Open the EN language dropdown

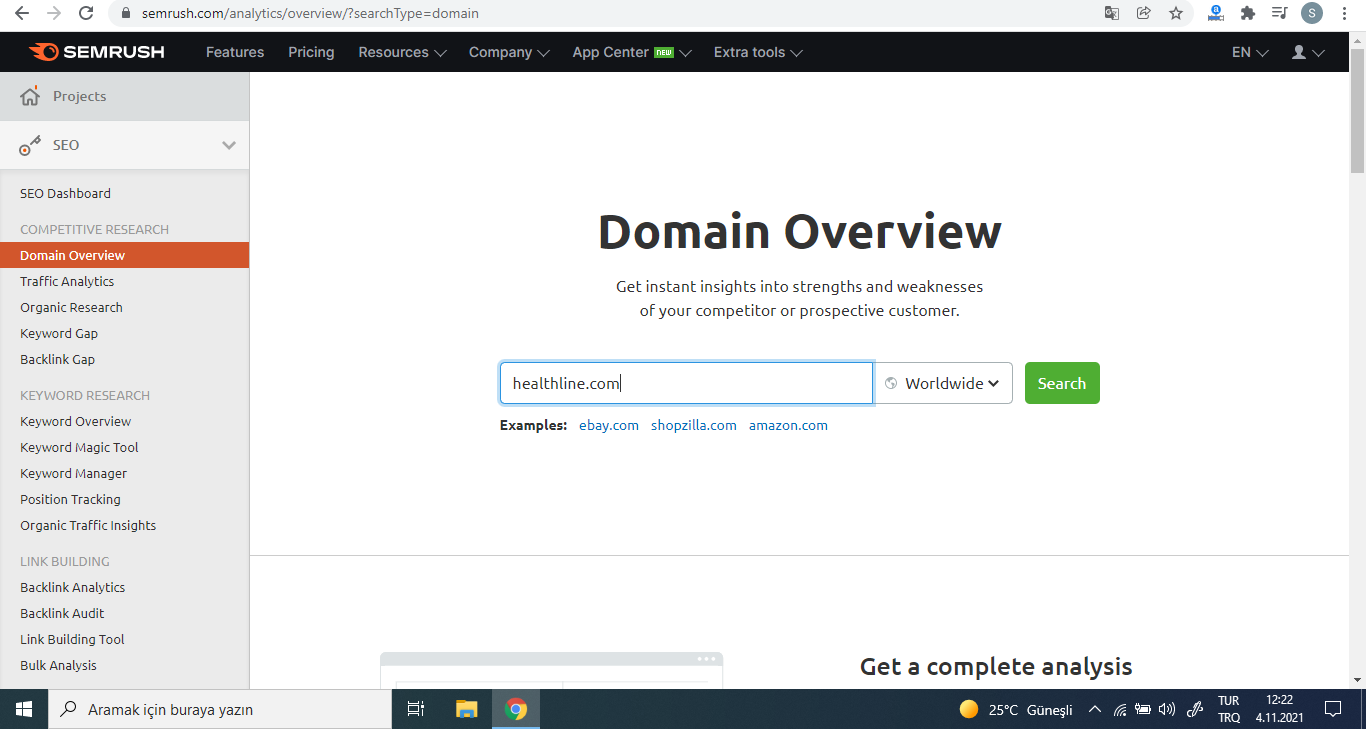[1250, 52]
